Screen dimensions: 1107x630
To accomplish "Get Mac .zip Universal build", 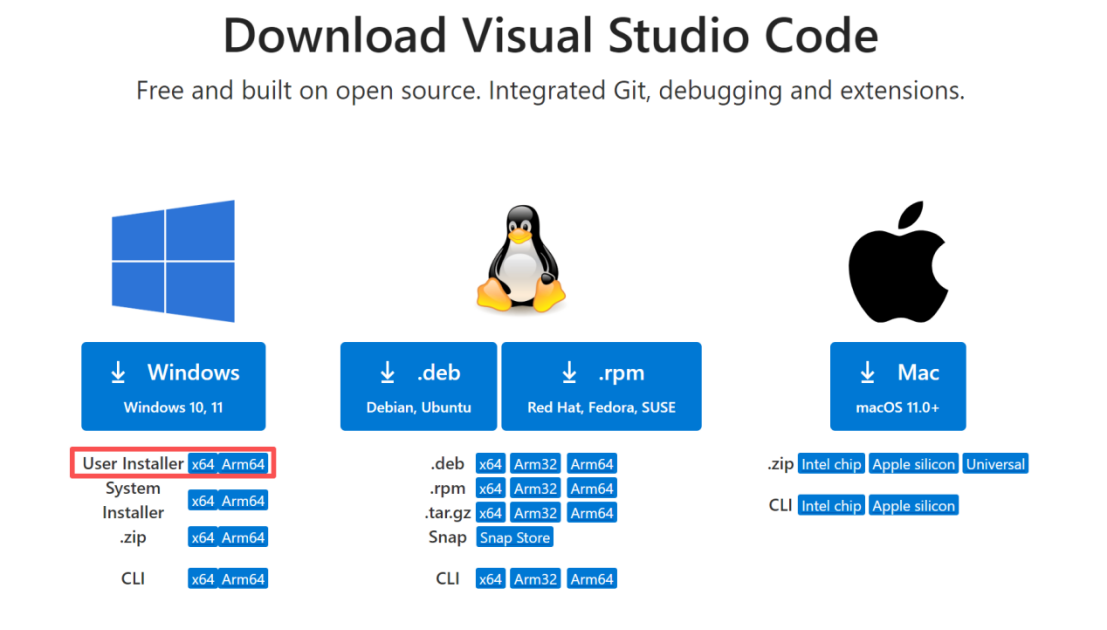I will click(x=995, y=464).
